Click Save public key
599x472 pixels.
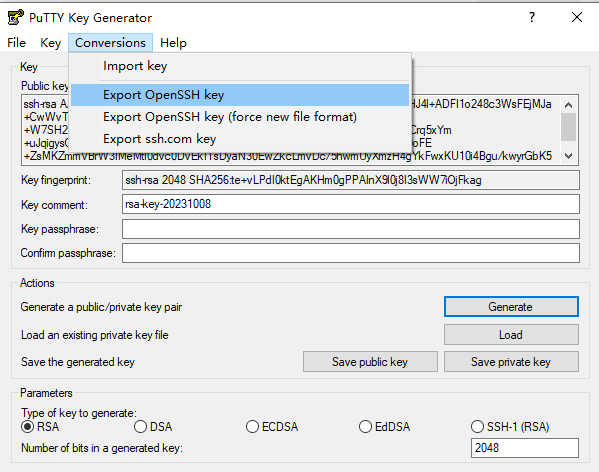click(370, 362)
